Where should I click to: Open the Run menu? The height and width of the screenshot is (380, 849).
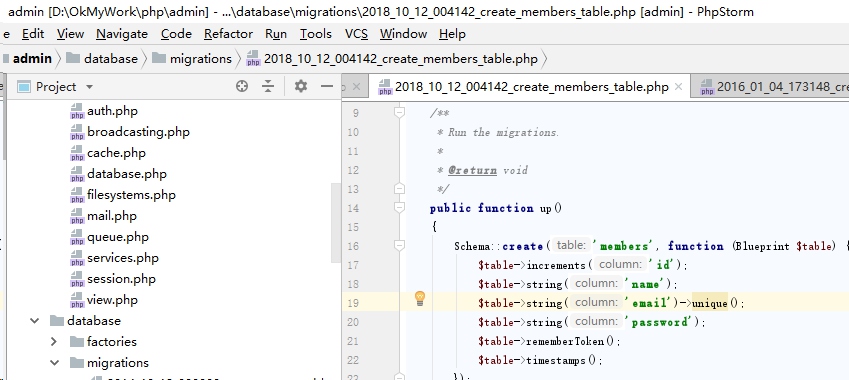pos(276,34)
